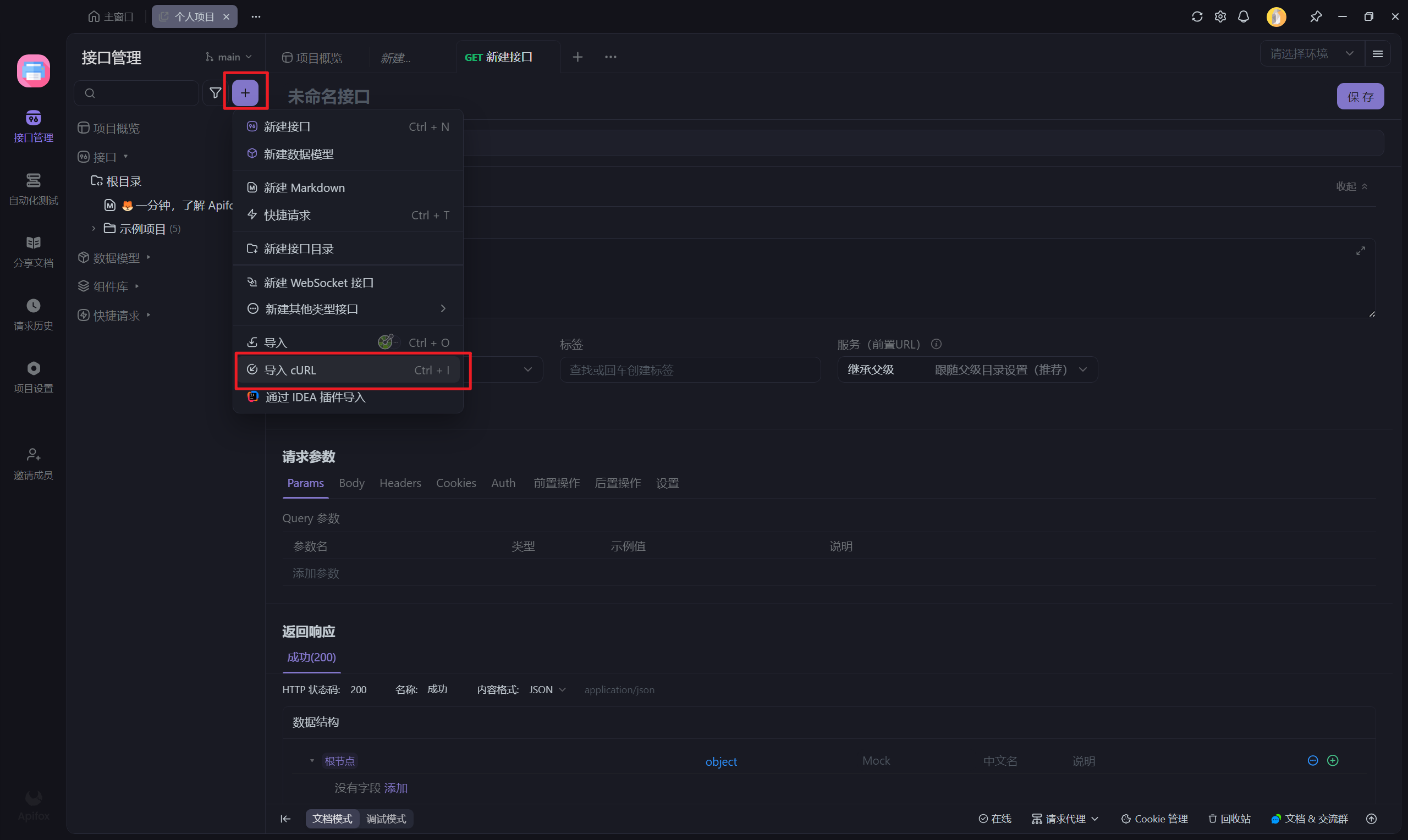1408x840 pixels.
Task: Switch to 调试模式 mode
Action: [387, 819]
